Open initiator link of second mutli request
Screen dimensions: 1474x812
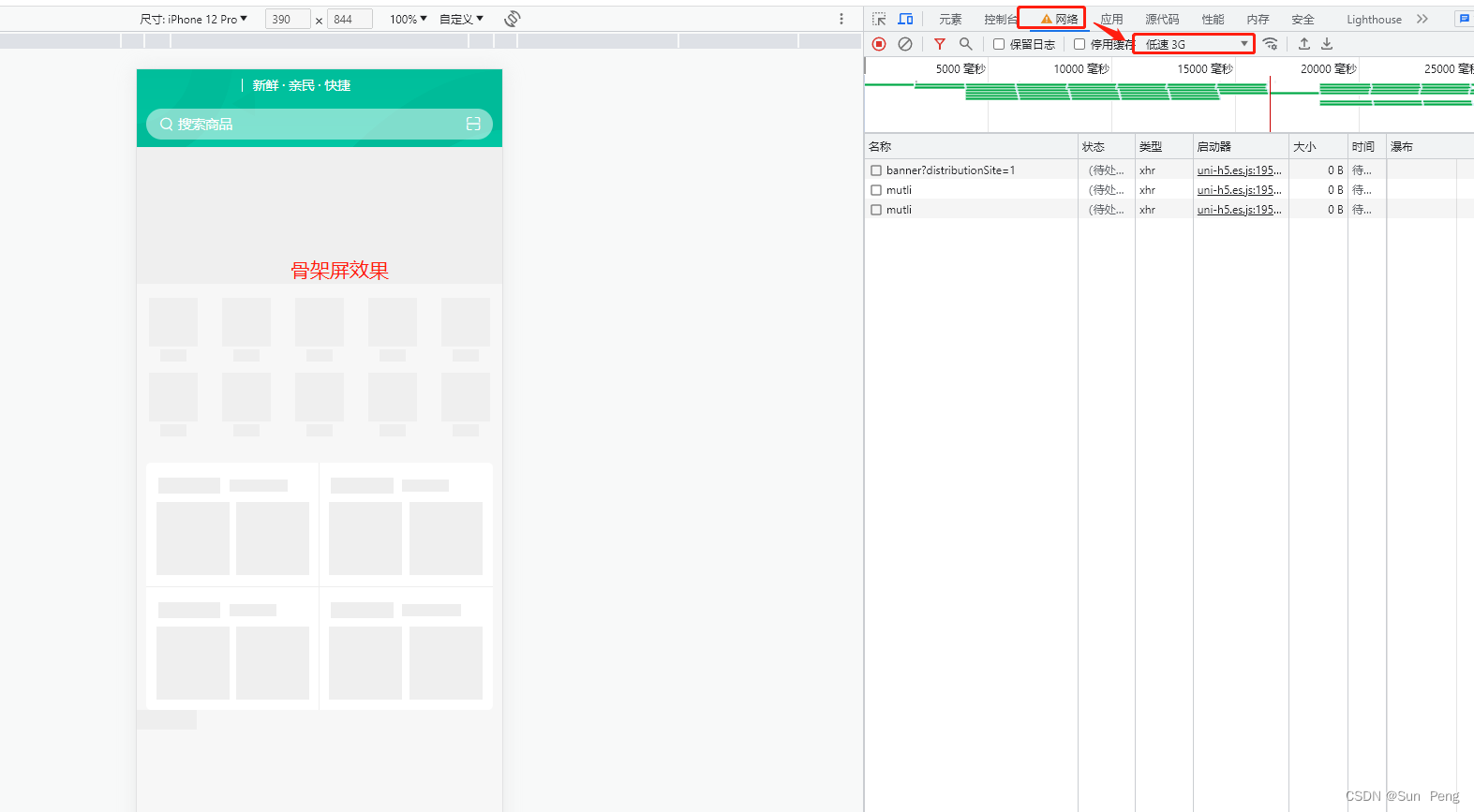point(1239,210)
